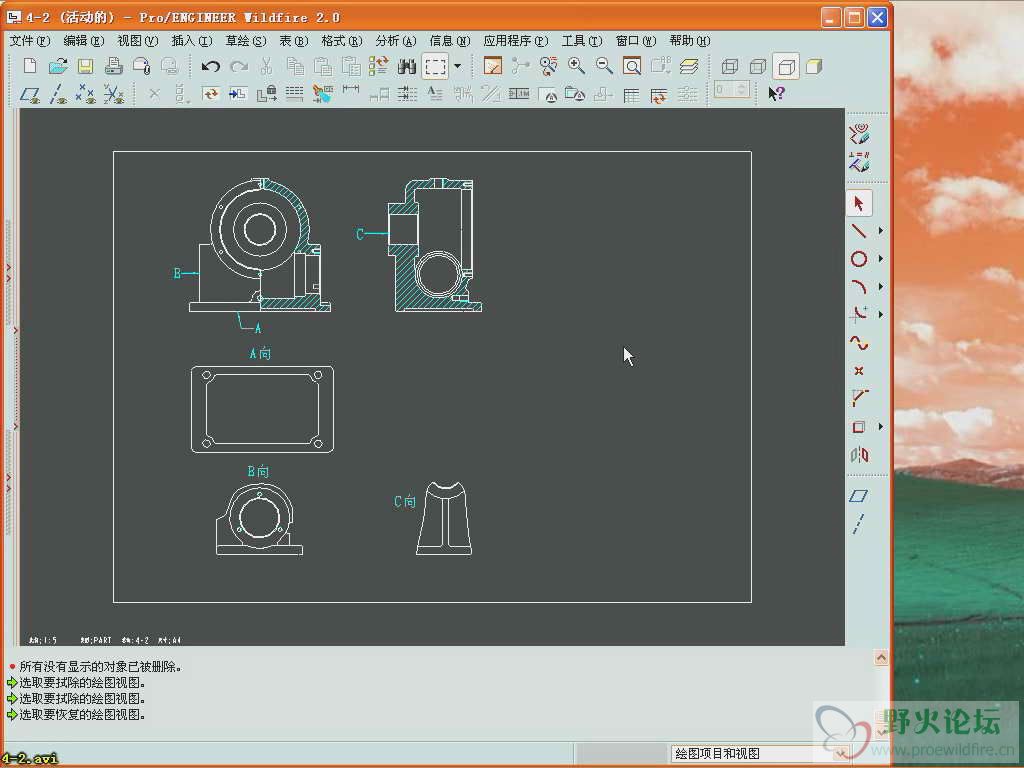This screenshot has height=768, width=1024.
Task: Open the 插入(I) menu
Action: (191, 40)
